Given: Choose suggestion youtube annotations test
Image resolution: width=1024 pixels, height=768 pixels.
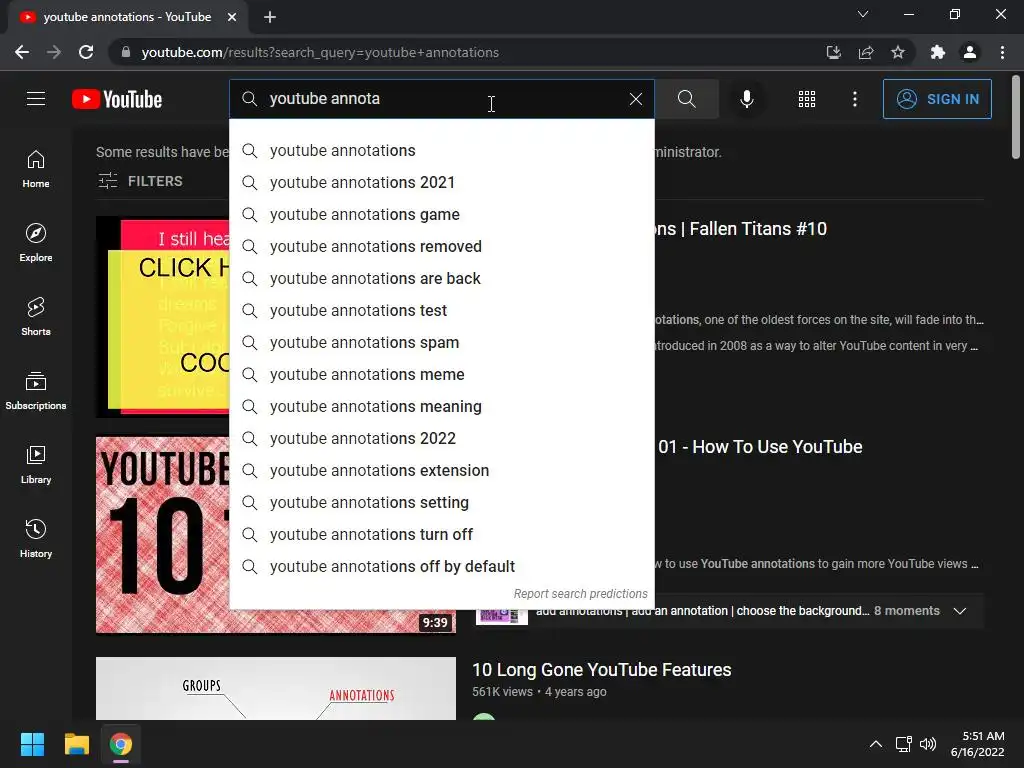Looking at the screenshot, I should (441, 310).
